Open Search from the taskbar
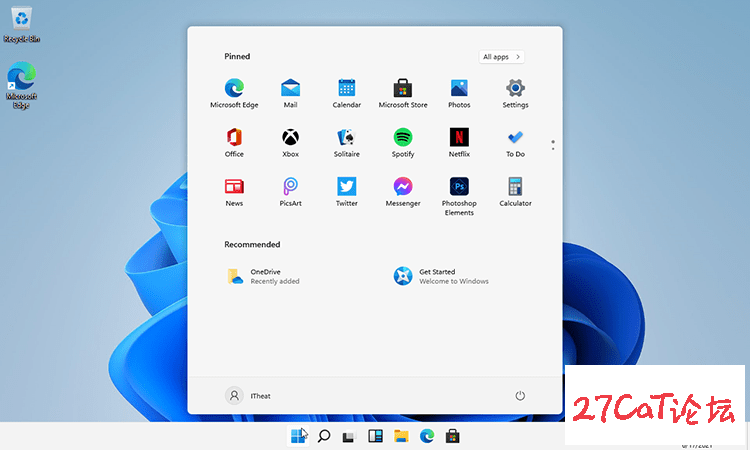The width and height of the screenshot is (750, 450). pyautogui.click(x=324, y=436)
